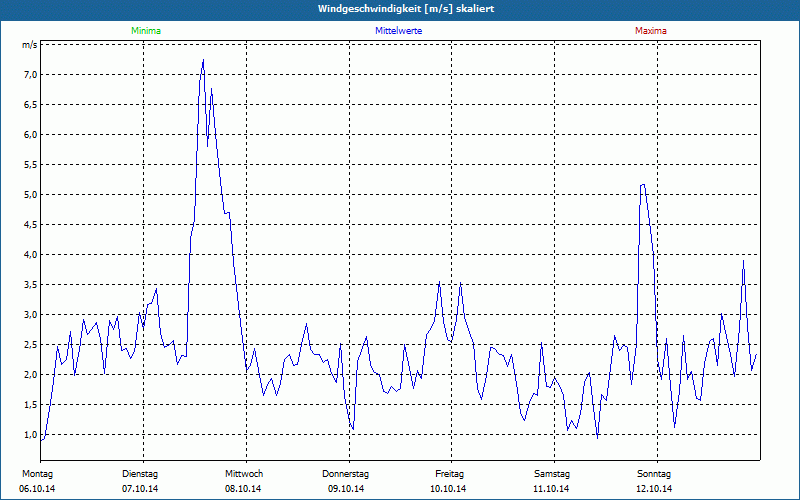Image resolution: width=800 pixels, height=500 pixels.
Task: Click the green Minima legend label
Action: click(146, 31)
